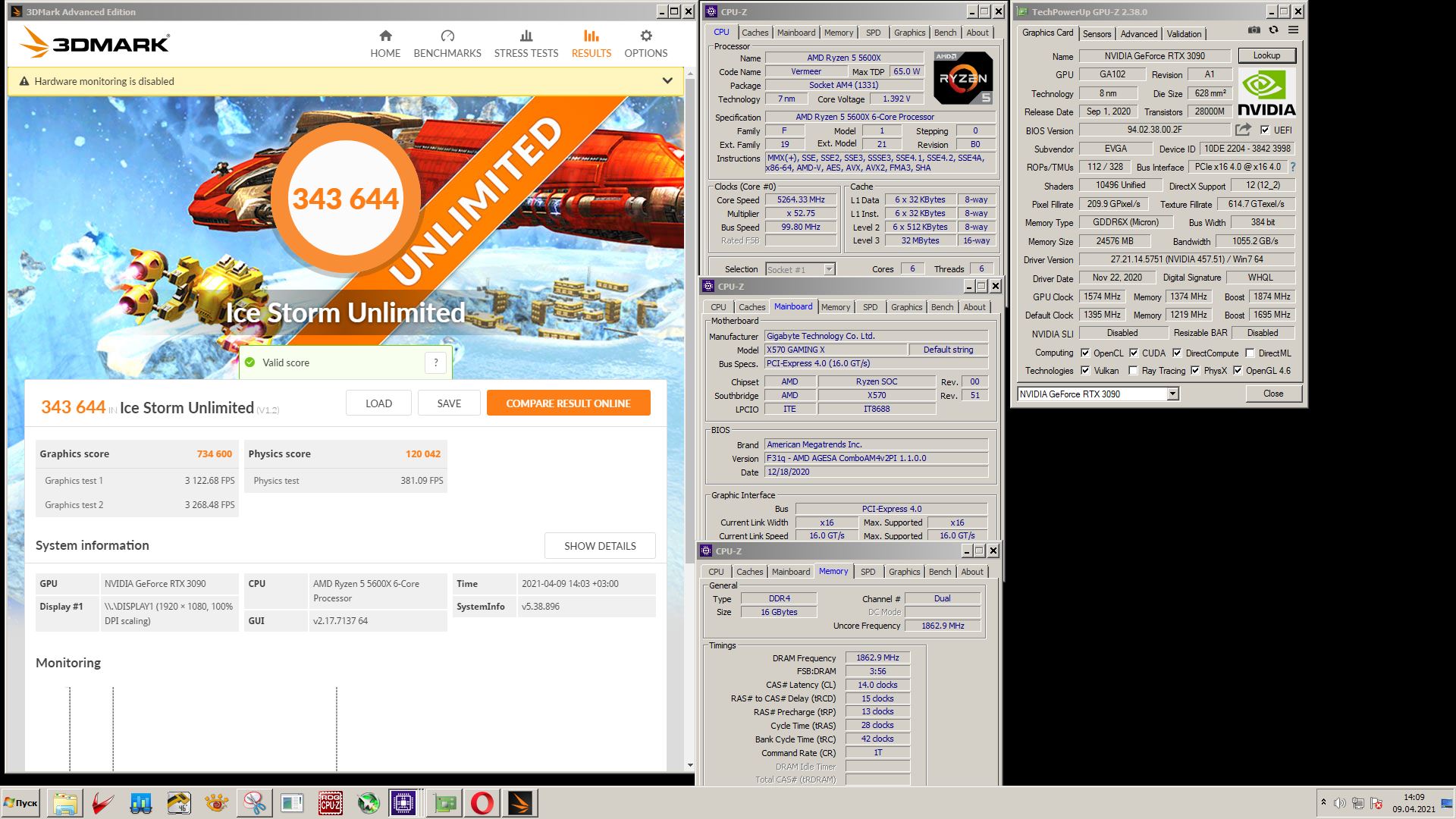
Task: Refresh GPU-Z readings with the refresh icon
Action: [1273, 30]
